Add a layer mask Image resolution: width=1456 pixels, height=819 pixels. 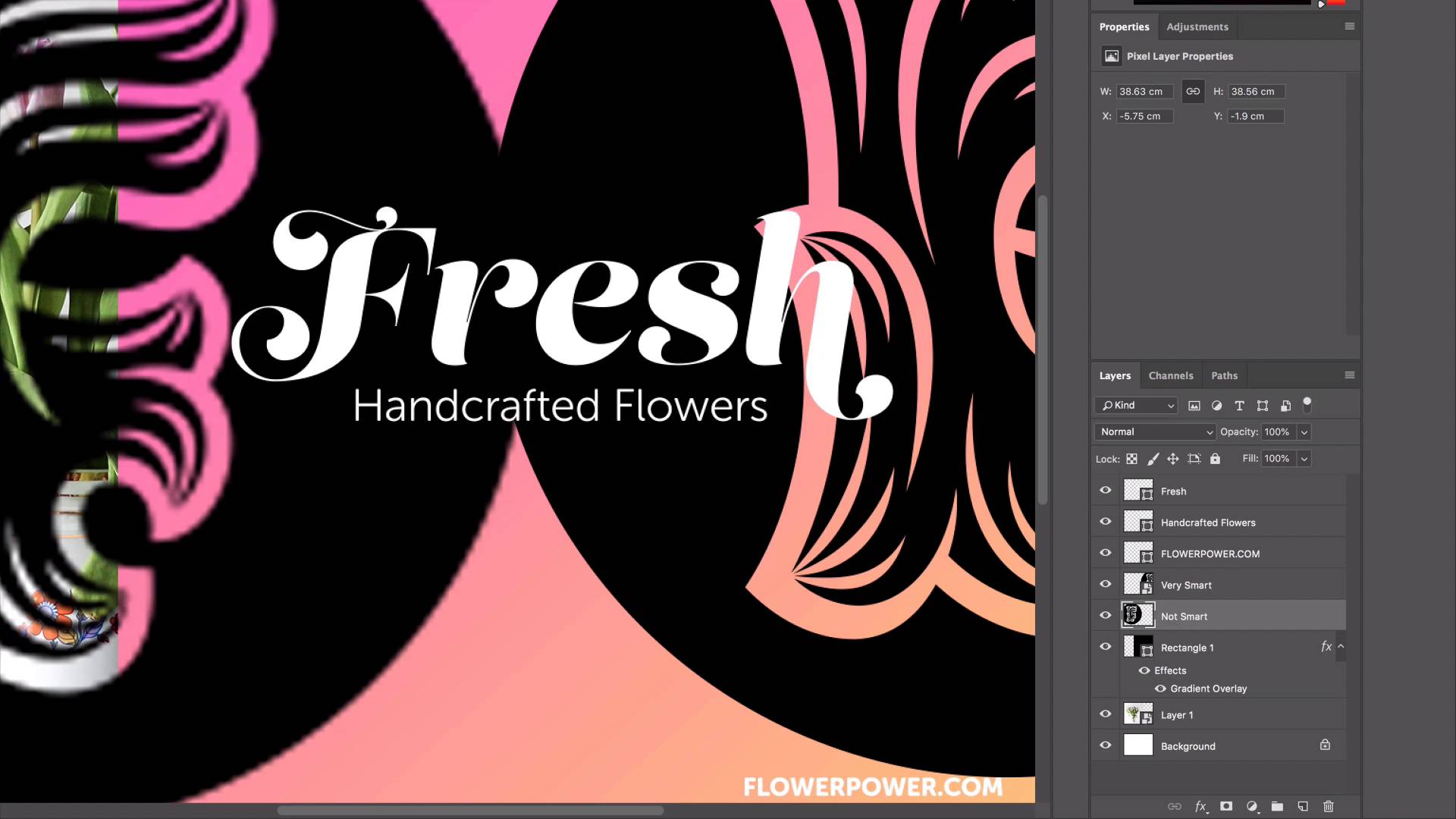(1226, 806)
